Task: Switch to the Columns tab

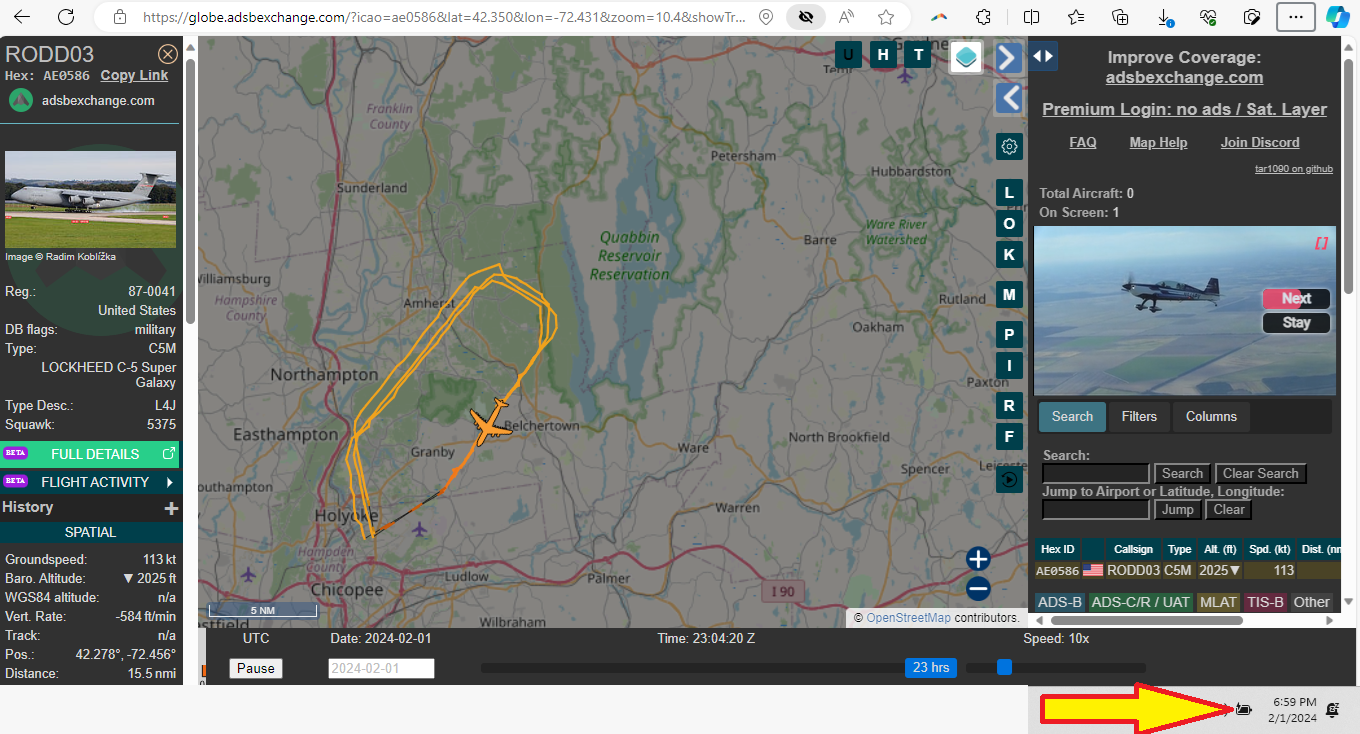Action: (x=1211, y=417)
